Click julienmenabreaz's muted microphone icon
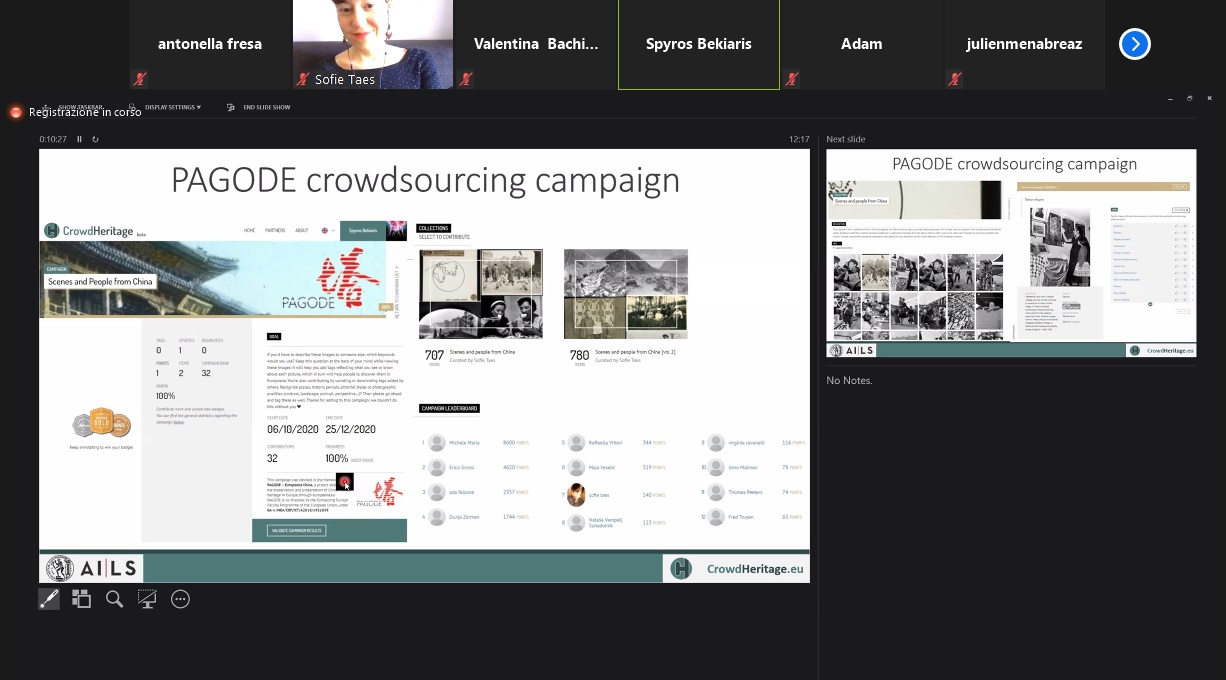1226x680 pixels. click(x=955, y=79)
